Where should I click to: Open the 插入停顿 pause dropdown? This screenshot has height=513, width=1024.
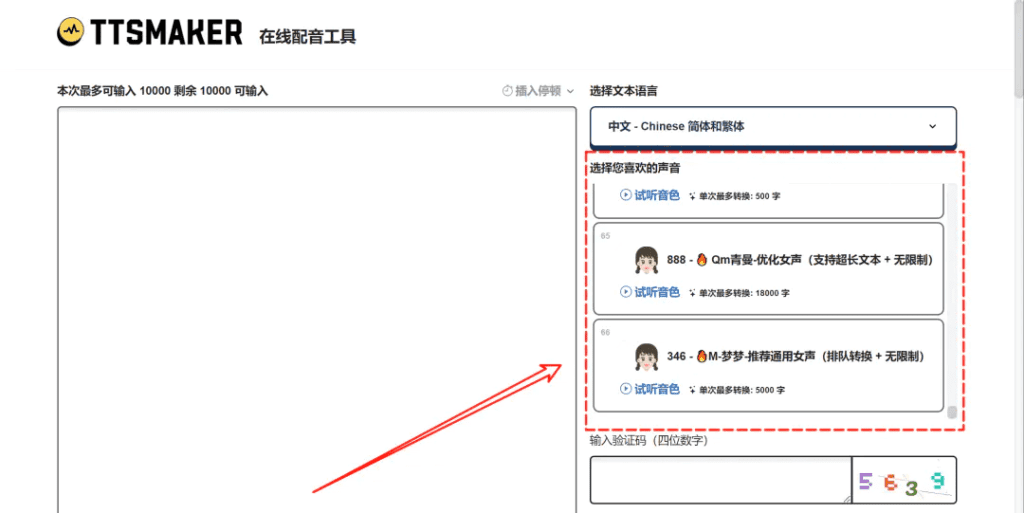pos(538,91)
